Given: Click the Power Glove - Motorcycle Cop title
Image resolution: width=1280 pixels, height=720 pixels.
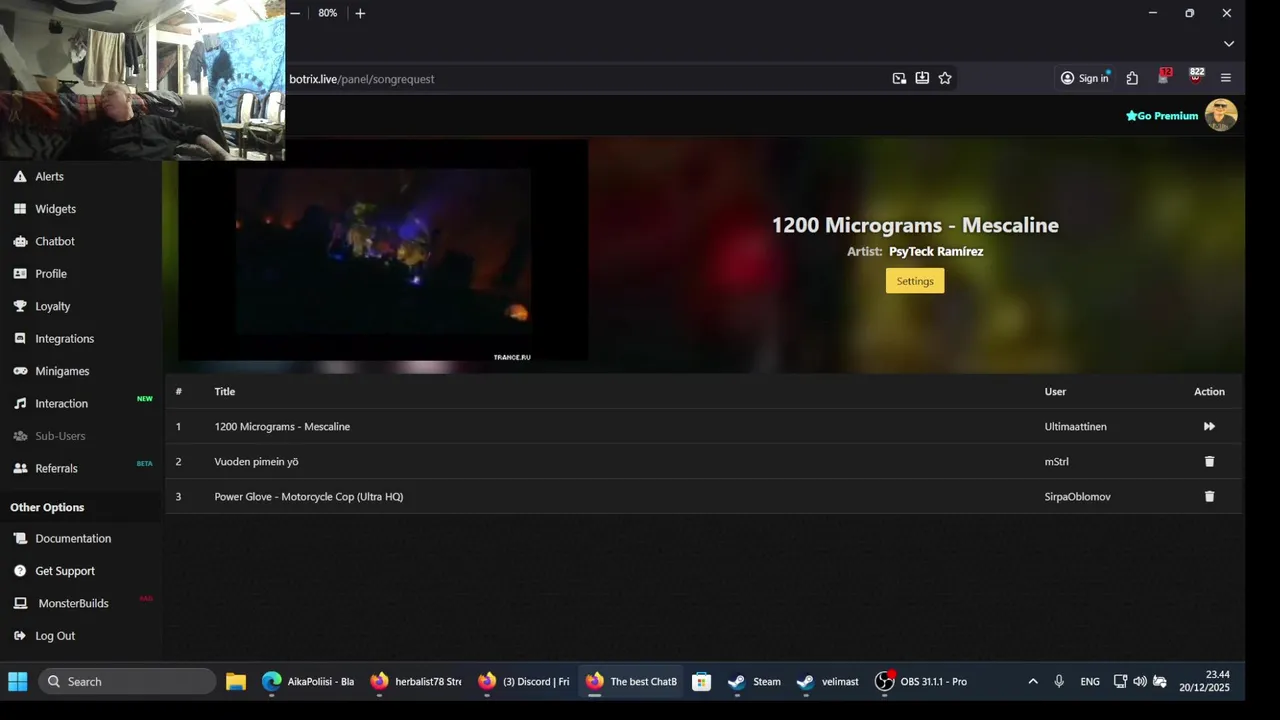Looking at the screenshot, I should [x=309, y=497].
